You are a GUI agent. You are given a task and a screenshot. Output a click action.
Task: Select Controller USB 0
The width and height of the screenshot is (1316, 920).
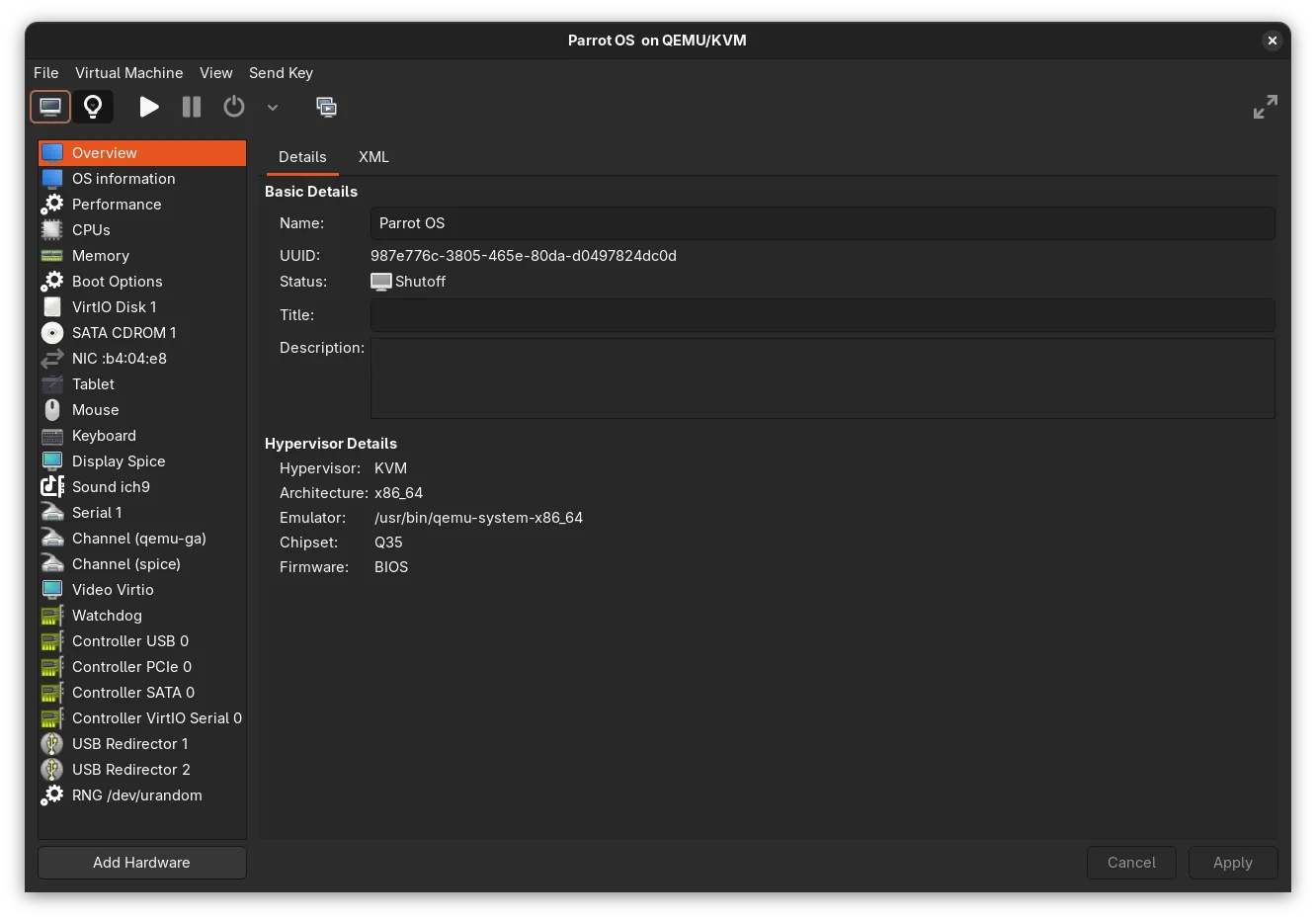(x=142, y=641)
